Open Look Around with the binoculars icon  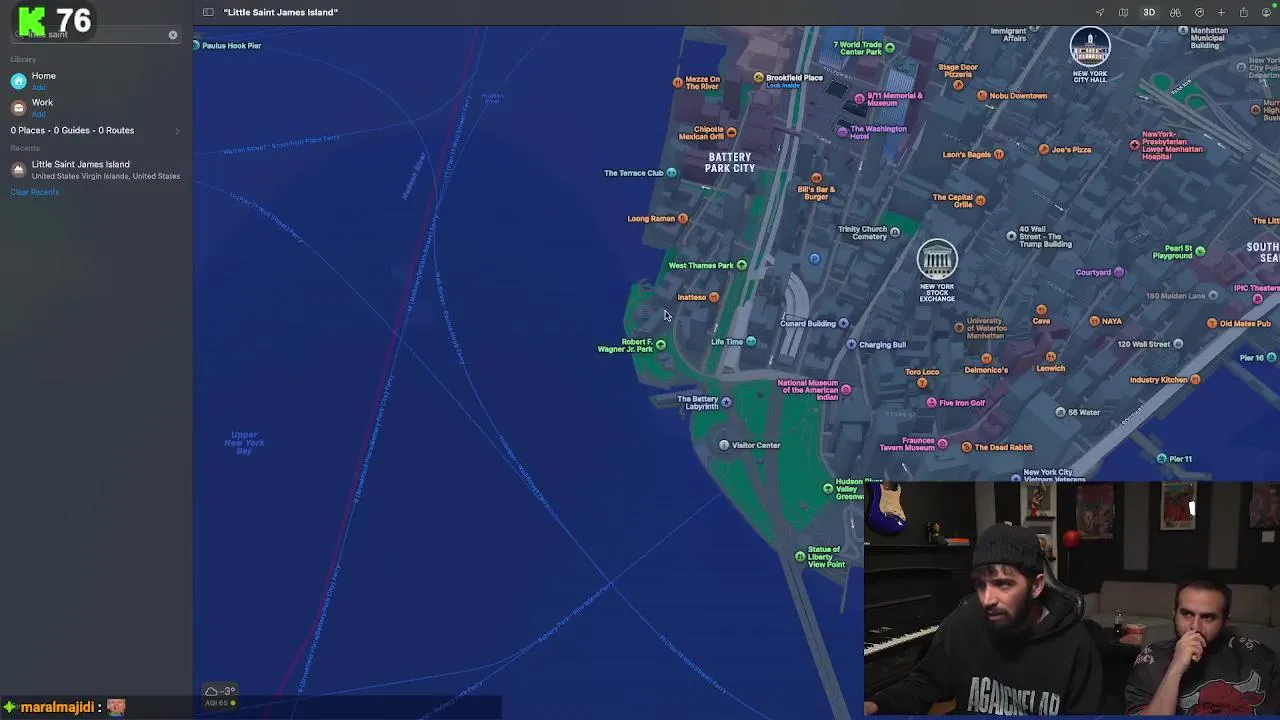click(1175, 12)
